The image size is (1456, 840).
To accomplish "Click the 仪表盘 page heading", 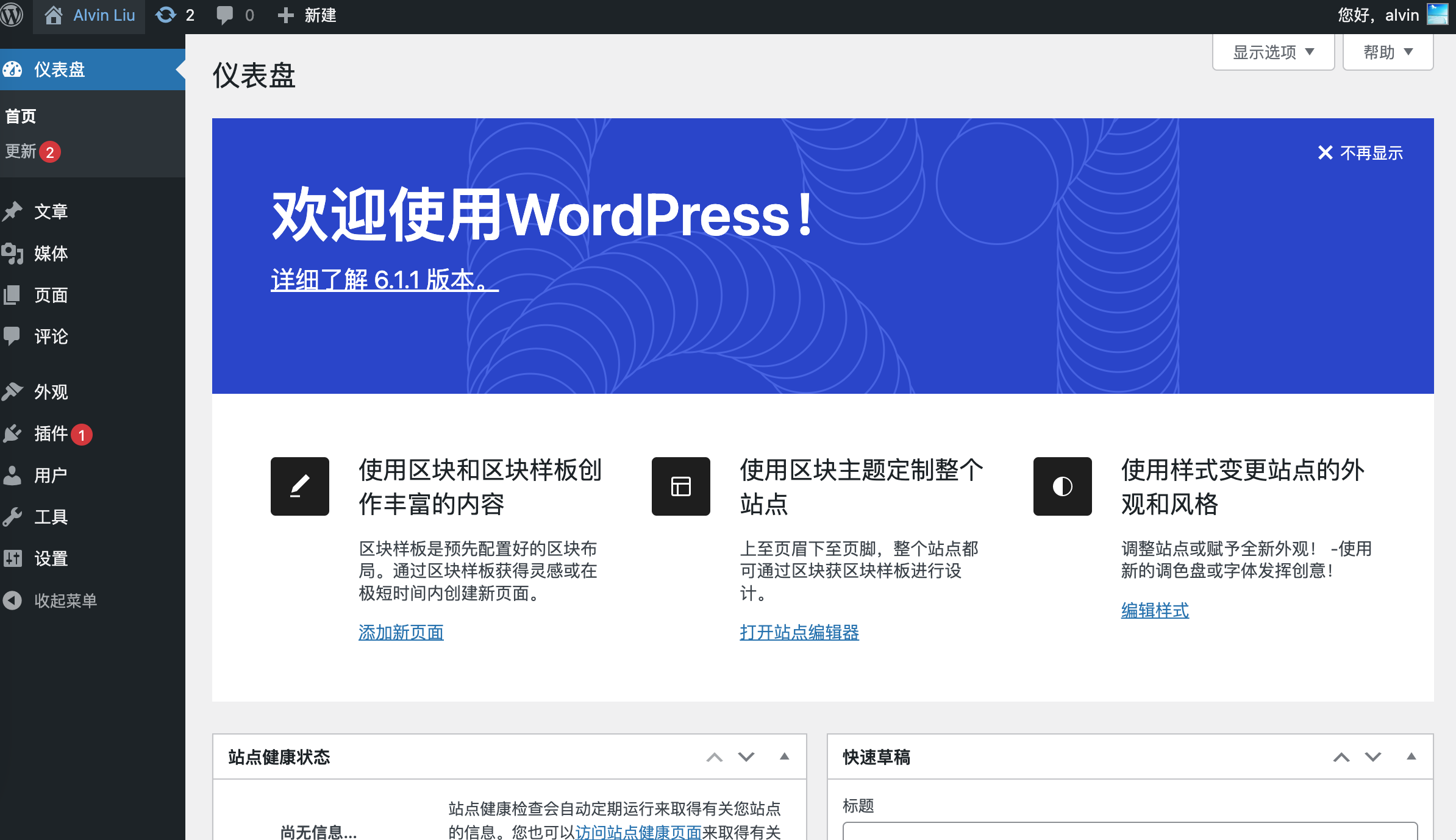I will point(254,76).
